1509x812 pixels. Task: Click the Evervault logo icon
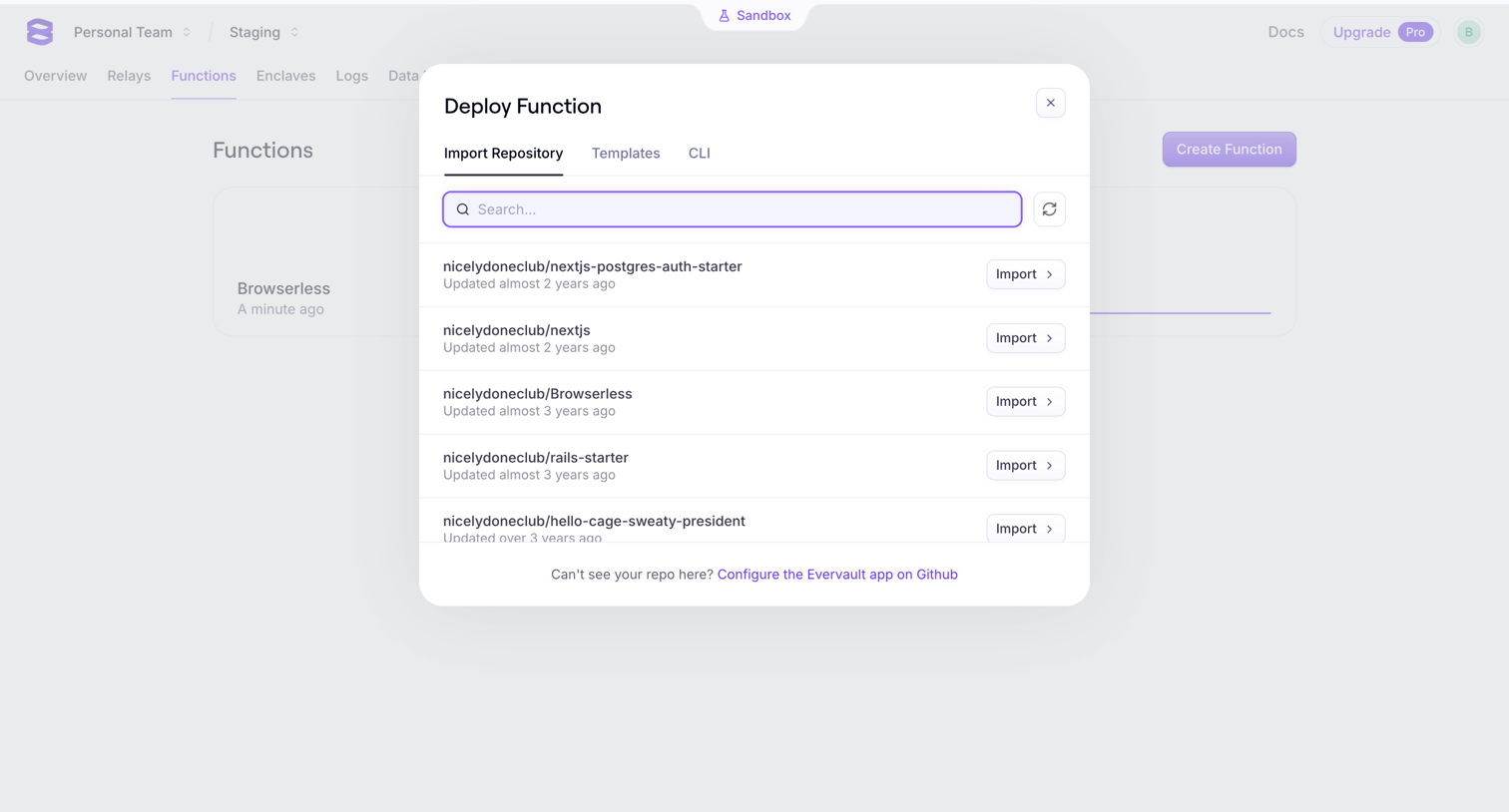(40, 32)
